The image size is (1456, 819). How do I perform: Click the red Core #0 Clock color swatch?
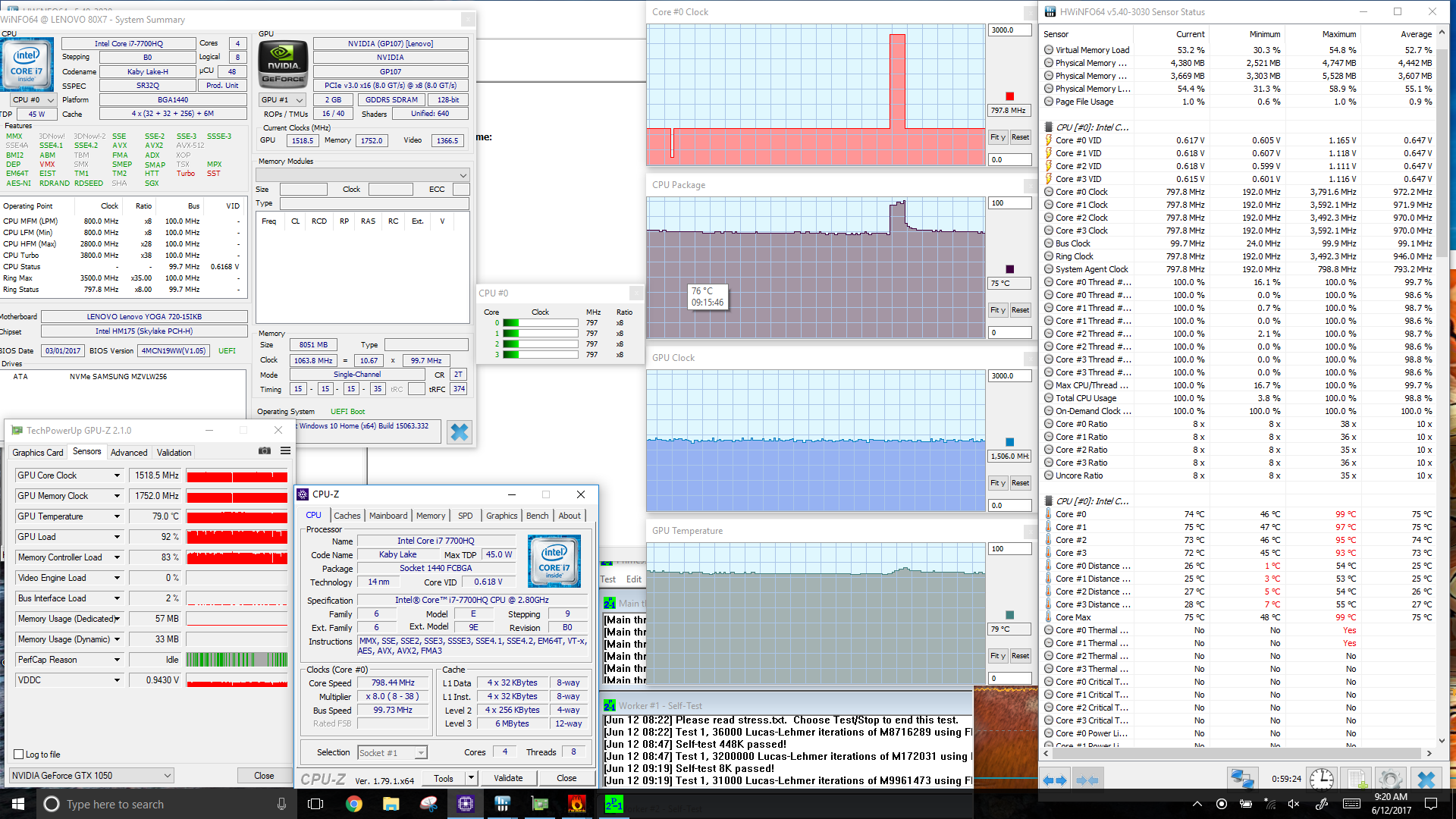pyautogui.click(x=1009, y=96)
